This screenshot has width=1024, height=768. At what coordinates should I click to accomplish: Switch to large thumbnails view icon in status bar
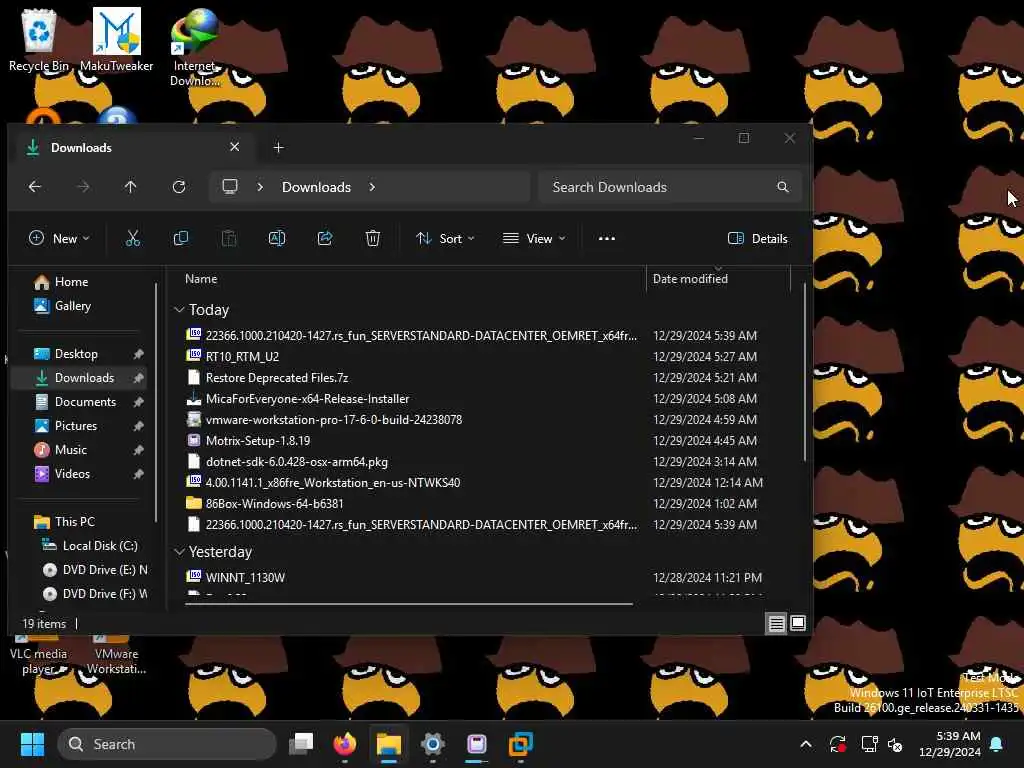pyautogui.click(x=798, y=624)
